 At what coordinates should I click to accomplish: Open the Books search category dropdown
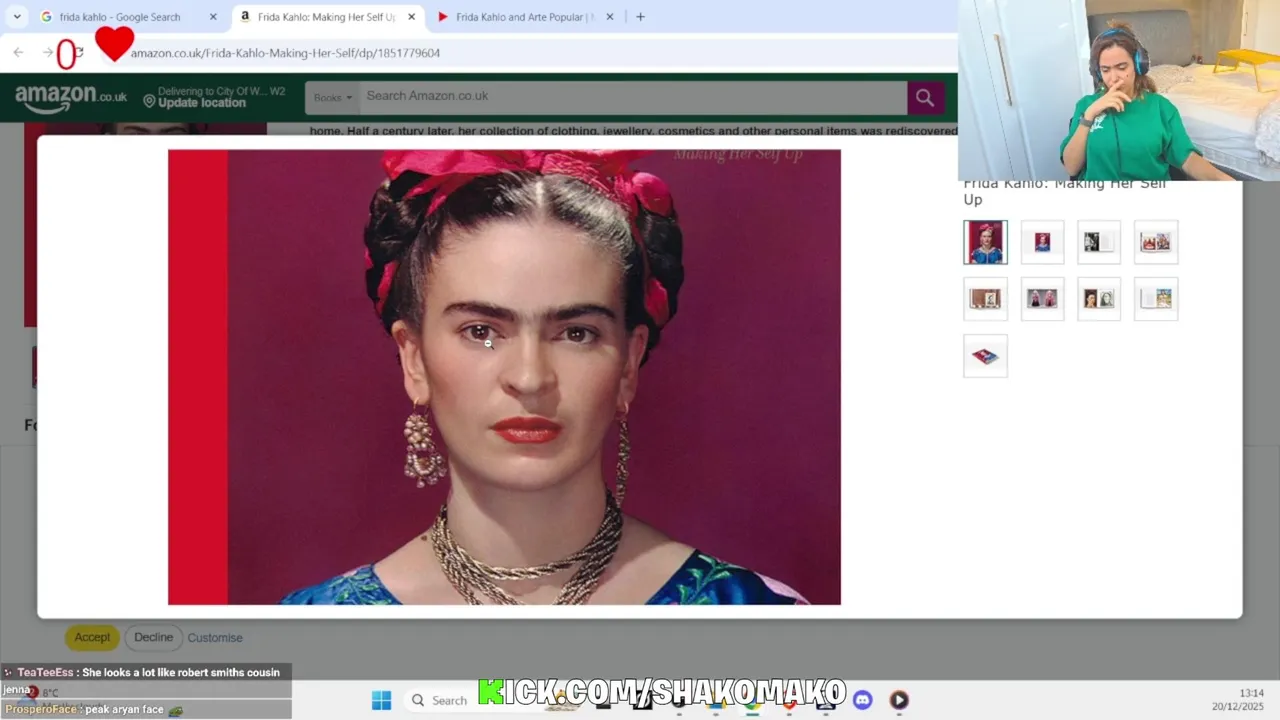coord(333,97)
